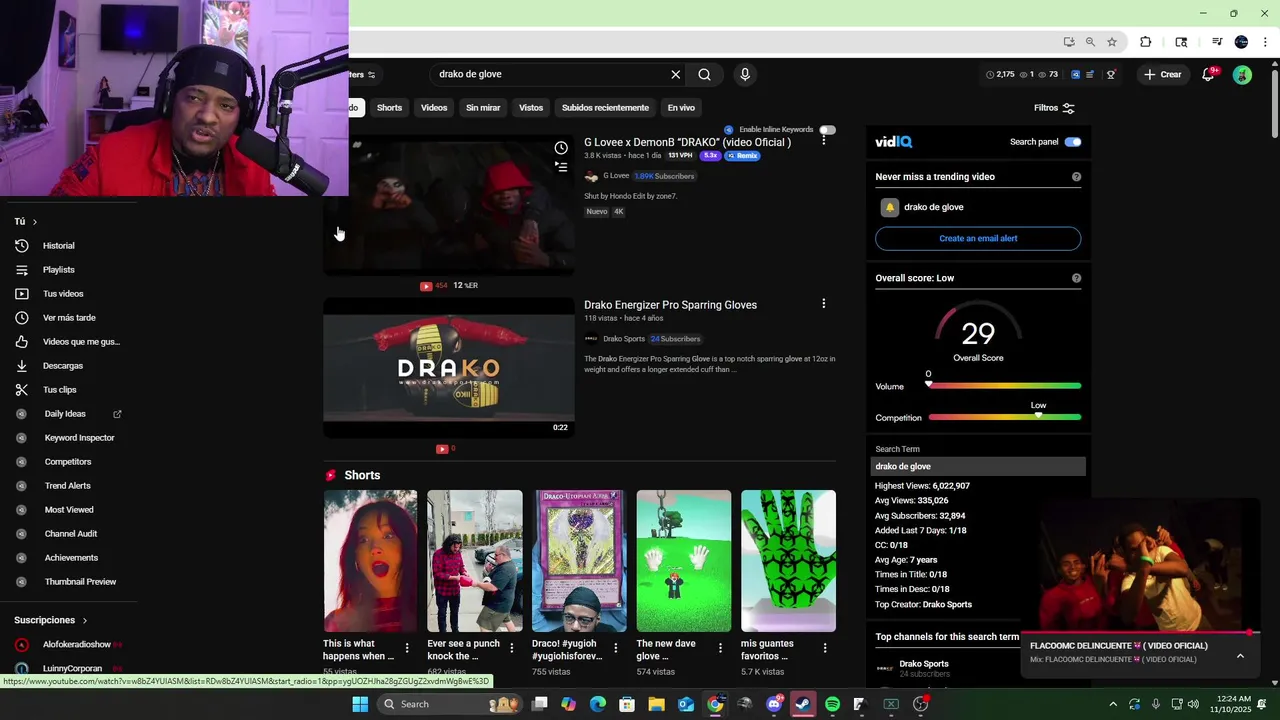Click Create an email alert button

click(x=978, y=238)
